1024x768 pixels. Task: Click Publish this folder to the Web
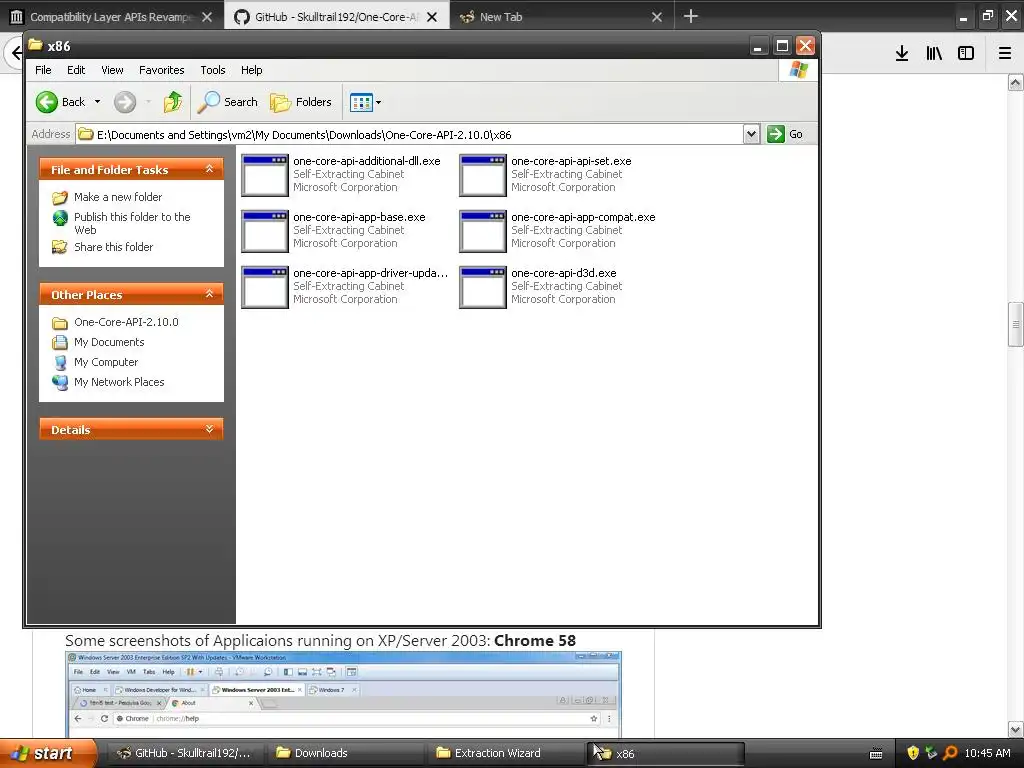[132, 223]
